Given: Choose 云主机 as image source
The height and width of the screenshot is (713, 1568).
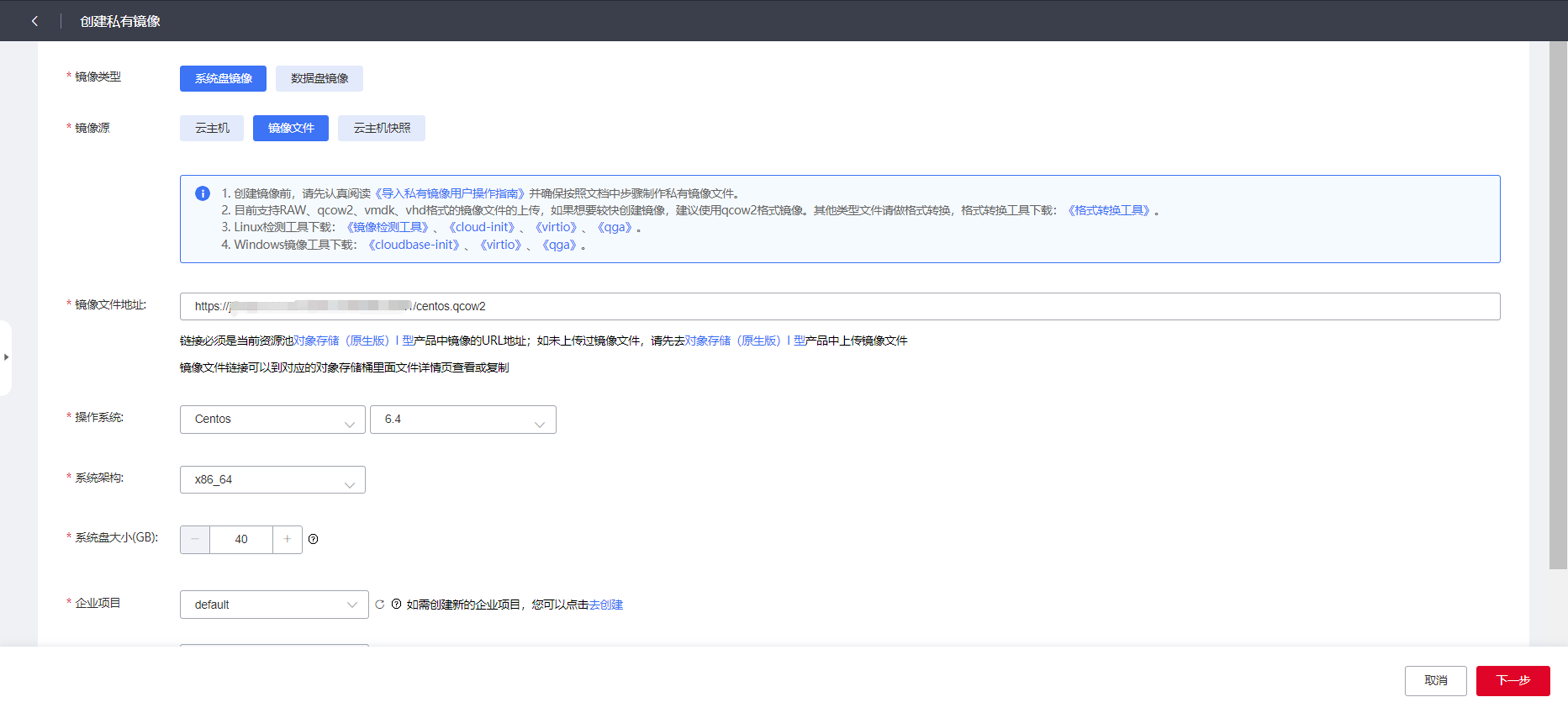Looking at the screenshot, I should 211,128.
